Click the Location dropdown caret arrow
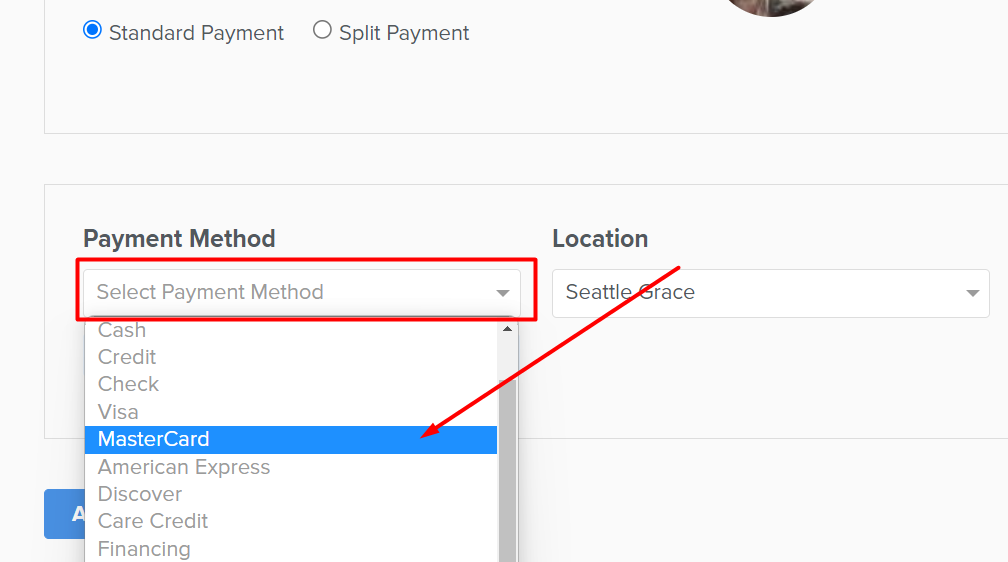The width and height of the screenshot is (1008, 562). coord(973,293)
